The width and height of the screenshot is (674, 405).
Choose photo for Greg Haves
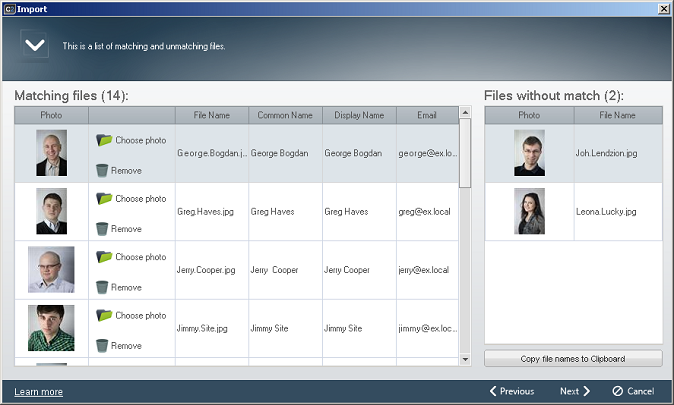(x=131, y=199)
